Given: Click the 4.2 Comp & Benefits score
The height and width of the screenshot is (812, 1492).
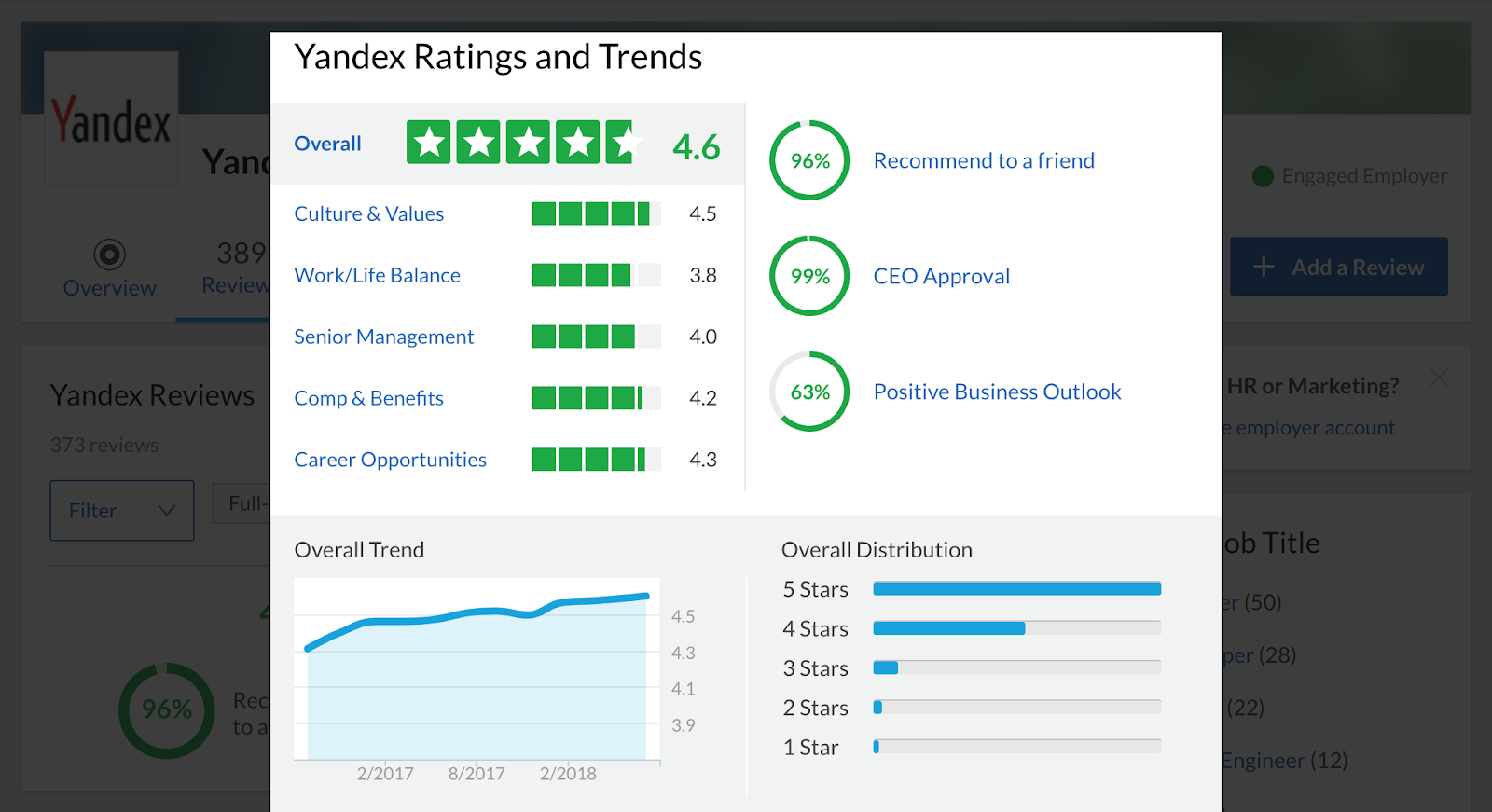Looking at the screenshot, I should [703, 398].
